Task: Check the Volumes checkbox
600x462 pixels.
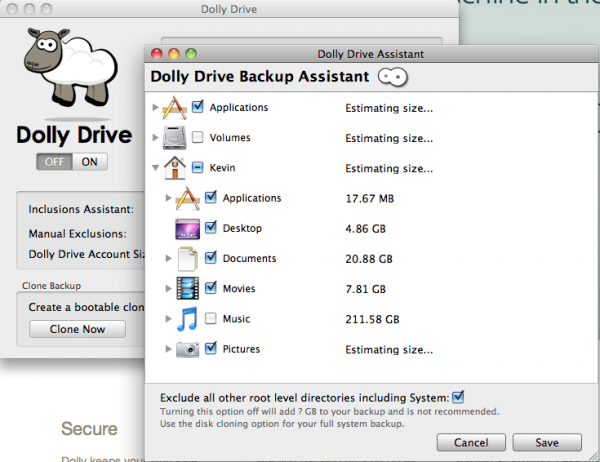Action: click(x=197, y=137)
